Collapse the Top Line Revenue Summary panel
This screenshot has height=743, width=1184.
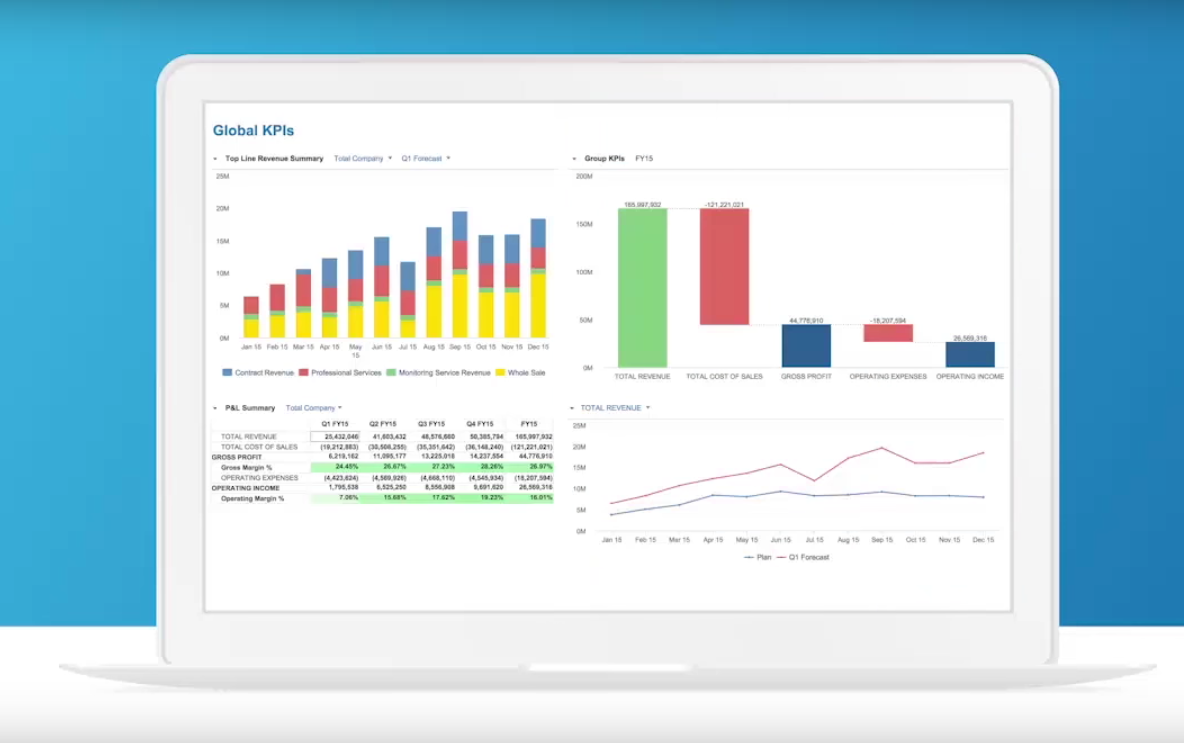[215, 159]
